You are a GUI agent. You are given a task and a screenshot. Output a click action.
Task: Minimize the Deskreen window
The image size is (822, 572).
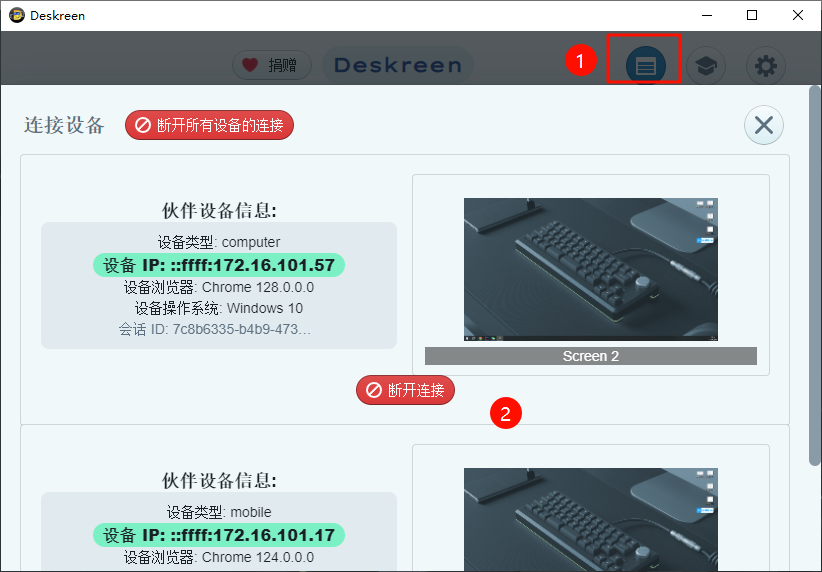(706, 15)
